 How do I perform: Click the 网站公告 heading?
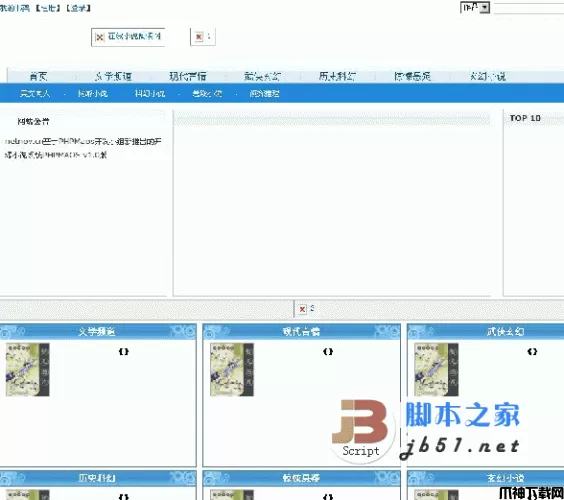(33, 122)
